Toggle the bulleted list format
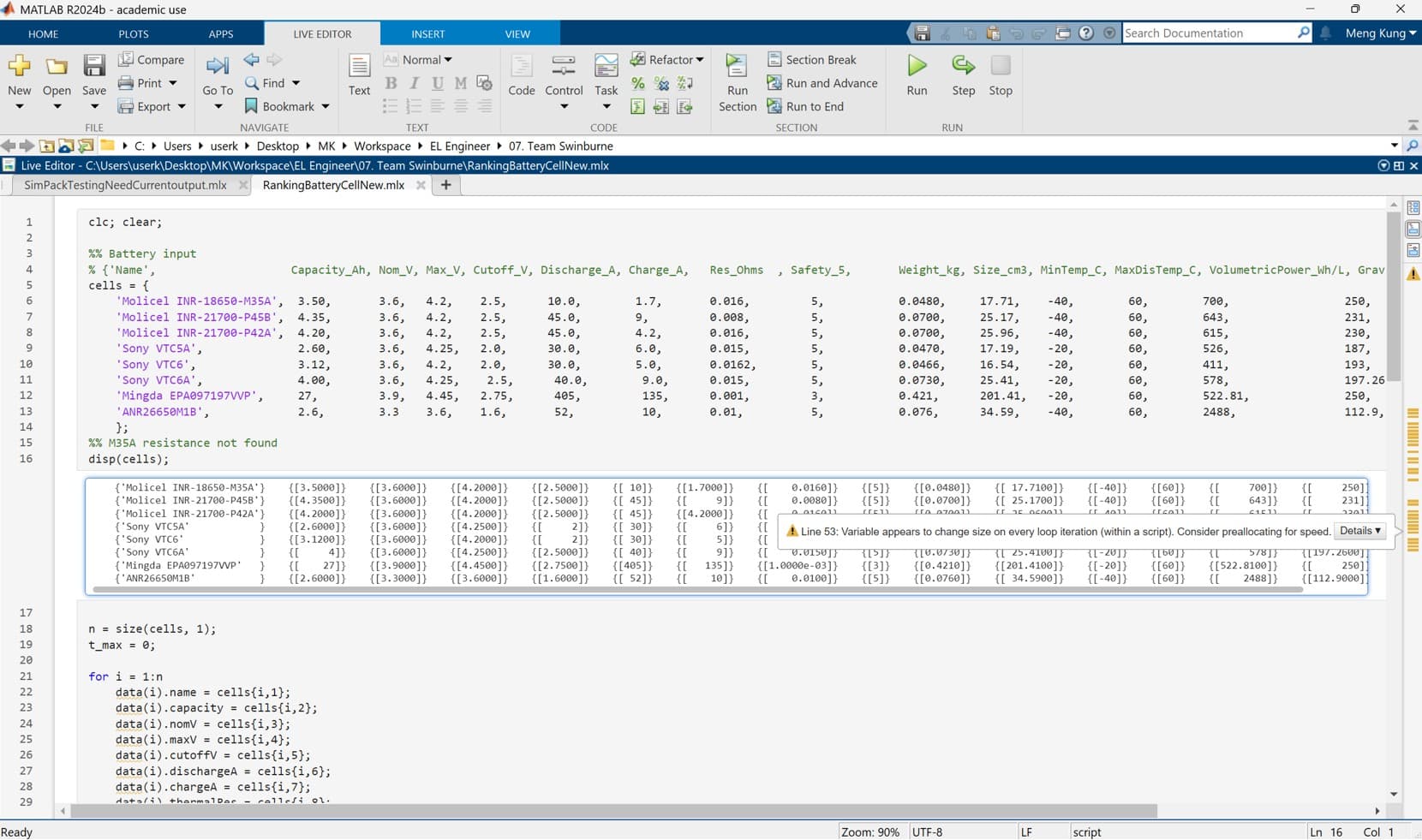 pos(391,106)
